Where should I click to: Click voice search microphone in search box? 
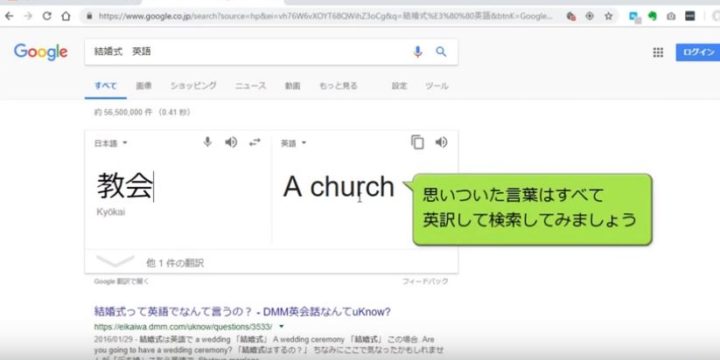click(417, 52)
